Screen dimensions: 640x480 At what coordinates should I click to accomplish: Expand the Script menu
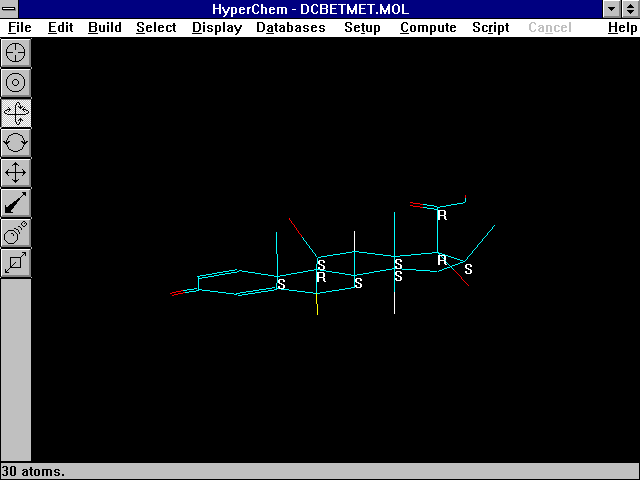(490, 27)
